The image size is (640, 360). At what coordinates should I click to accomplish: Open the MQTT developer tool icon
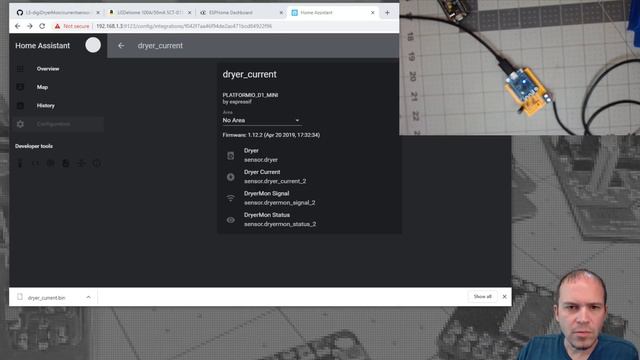point(81,163)
